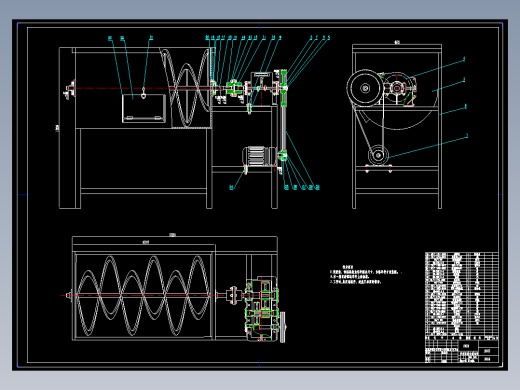This screenshot has height=390, width=520.
Task: Select the technical requirements text note
Action: [x=364, y=275]
